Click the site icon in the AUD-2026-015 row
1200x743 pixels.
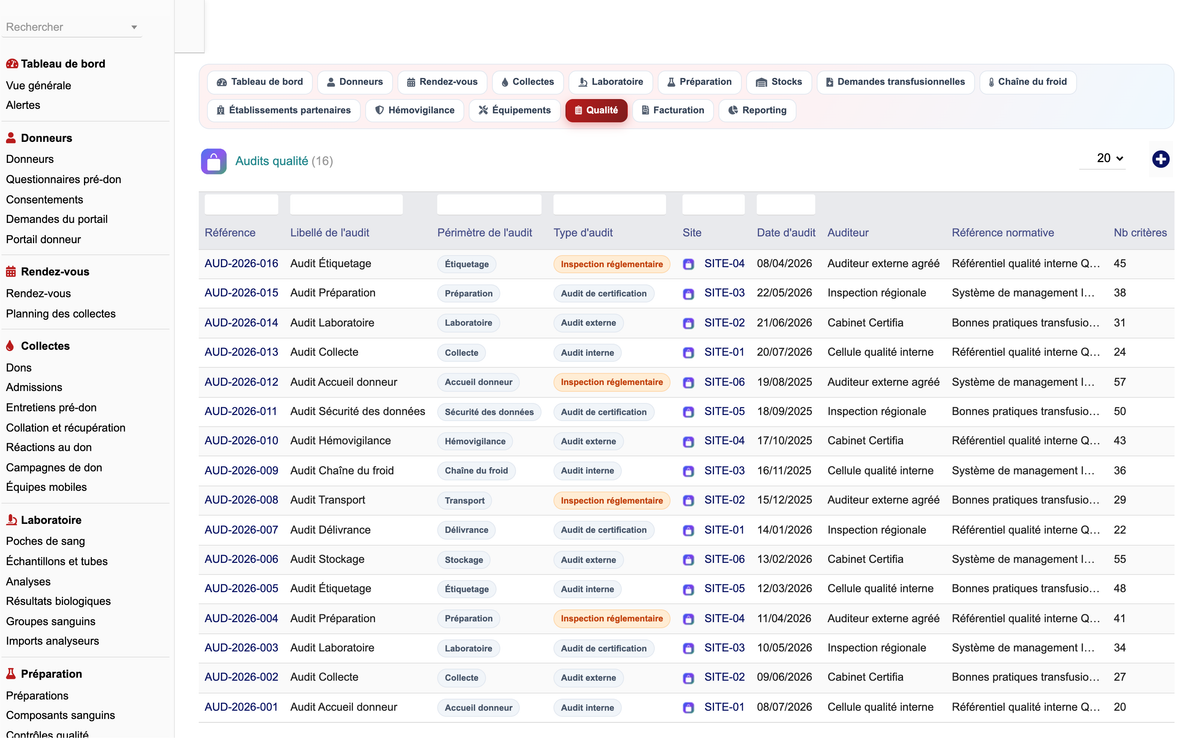[688, 294]
